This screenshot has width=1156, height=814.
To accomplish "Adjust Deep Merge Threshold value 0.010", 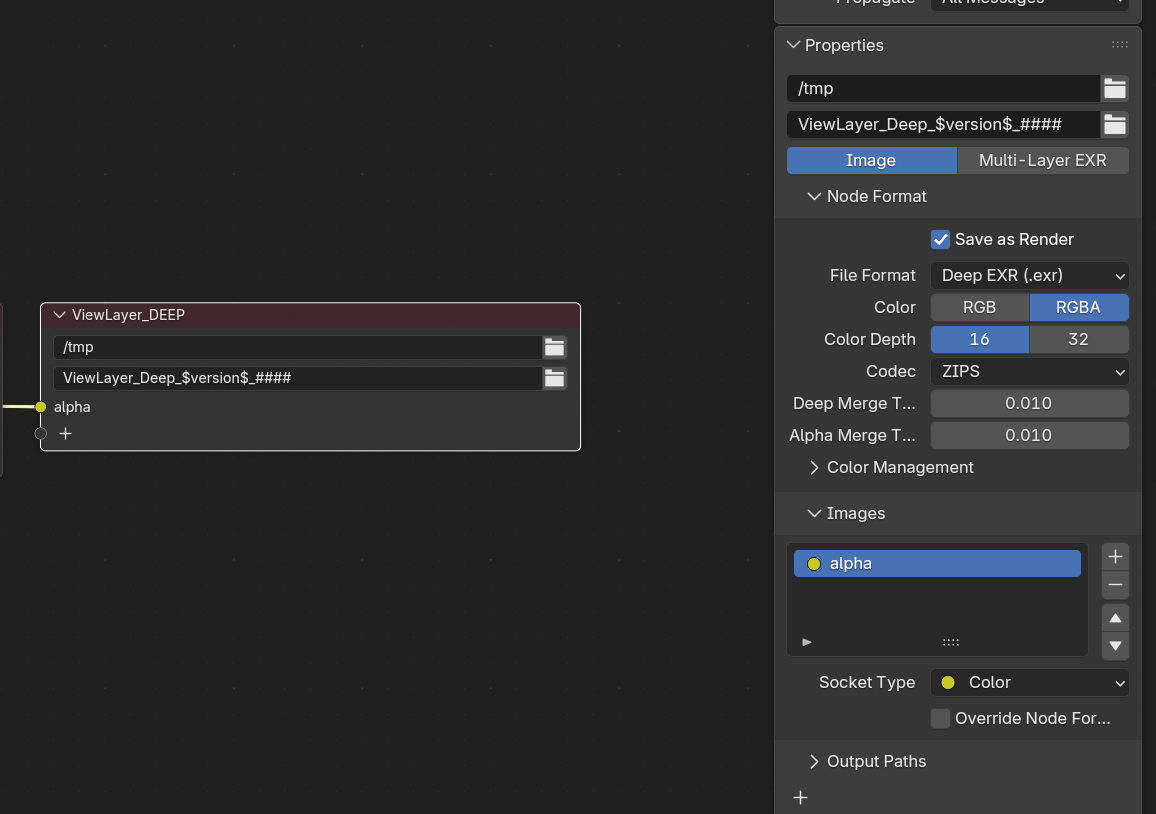I will [x=1029, y=403].
